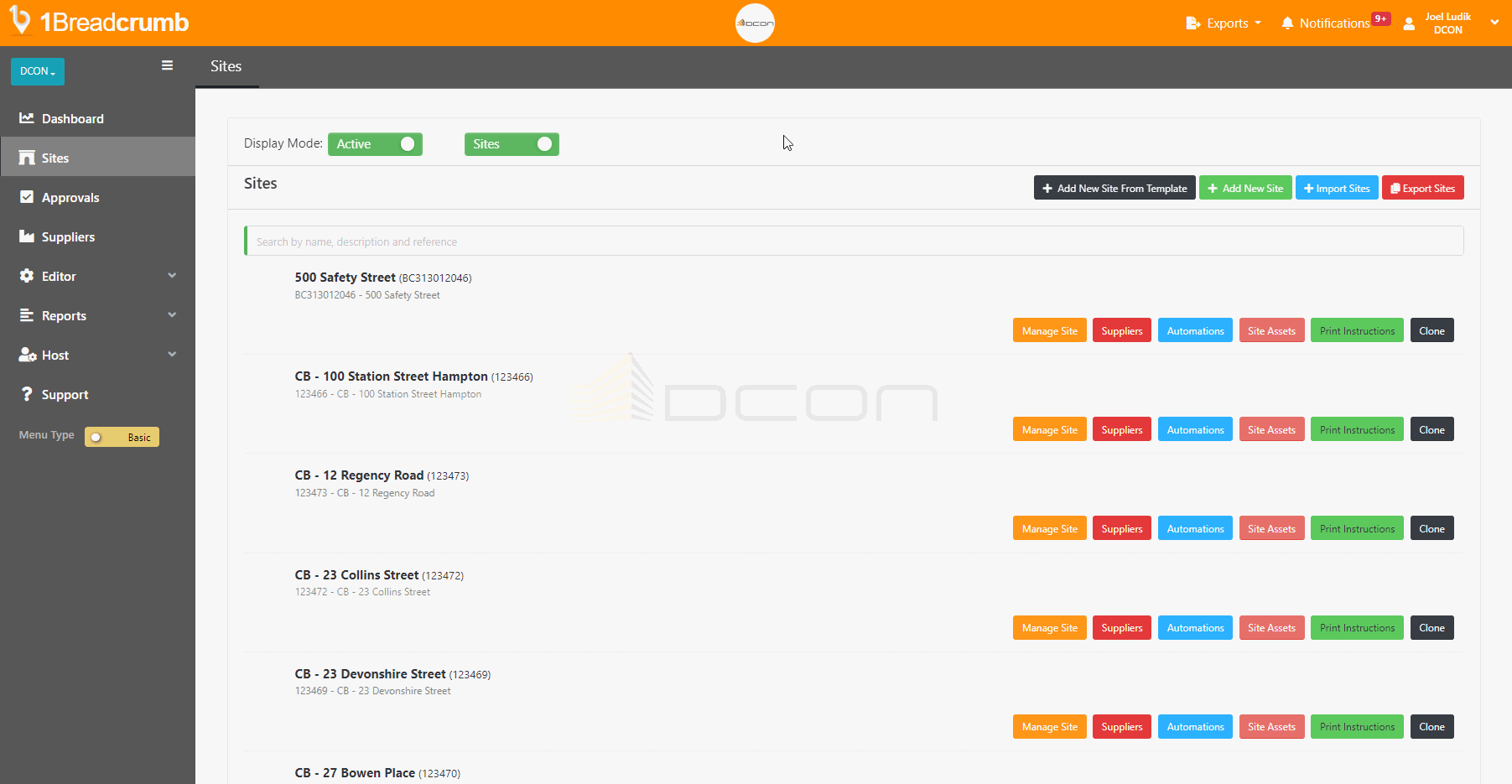Image resolution: width=1512 pixels, height=784 pixels.
Task: Open Suppliers via the bar-chart sidebar icon
Action: click(x=28, y=236)
